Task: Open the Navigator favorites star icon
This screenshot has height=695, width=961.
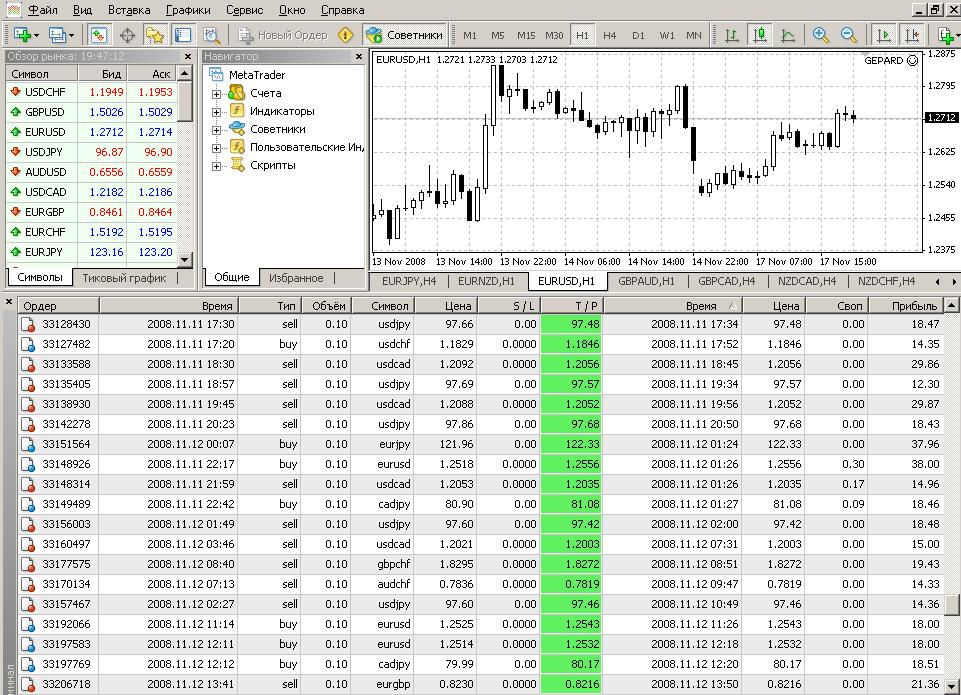Action: coord(155,35)
